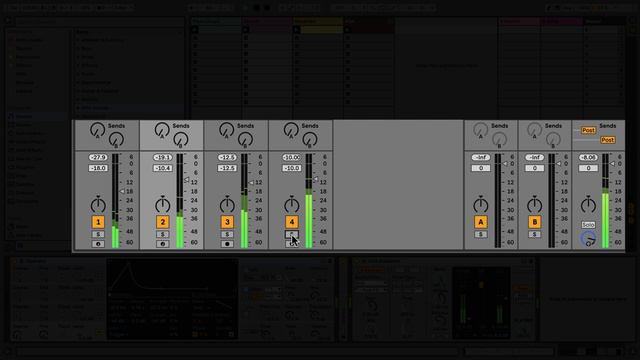Toggle track 2 activator button

coord(162,222)
